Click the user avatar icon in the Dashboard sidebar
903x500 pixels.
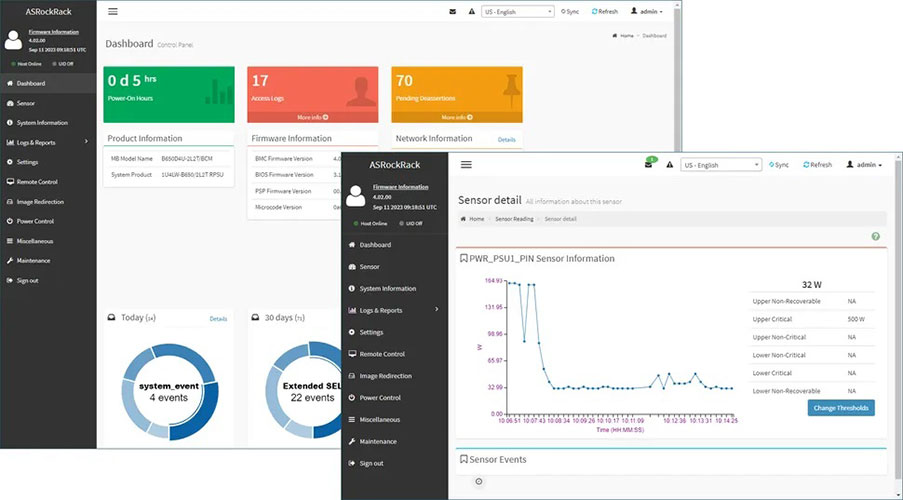pos(13,40)
